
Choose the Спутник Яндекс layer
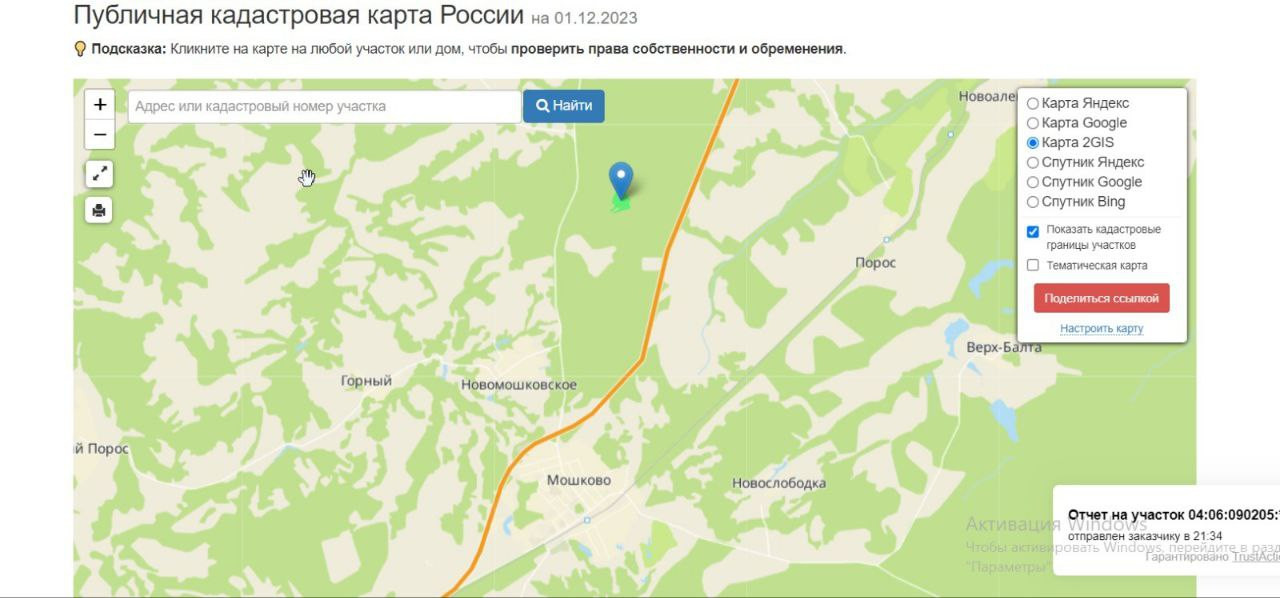pos(1033,162)
